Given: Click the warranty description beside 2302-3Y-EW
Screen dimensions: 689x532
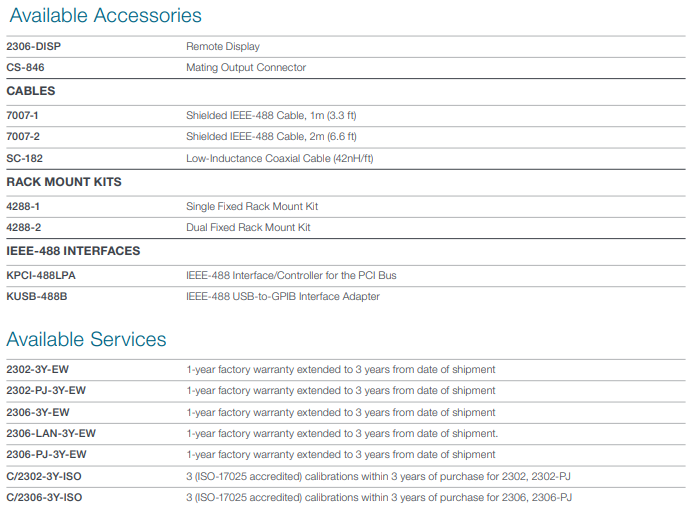Looking at the screenshot, I should [x=341, y=369].
